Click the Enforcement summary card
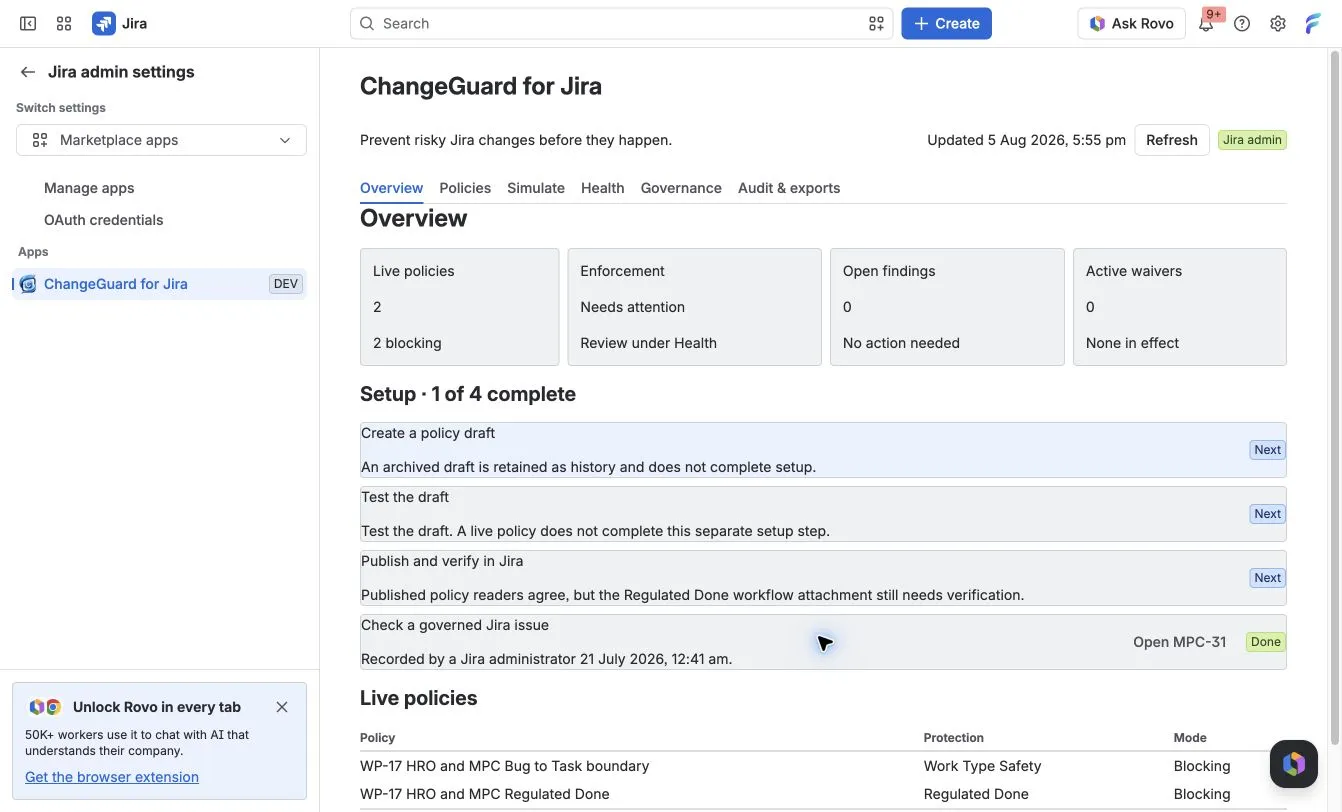Image resolution: width=1342 pixels, height=812 pixels. tap(694, 307)
